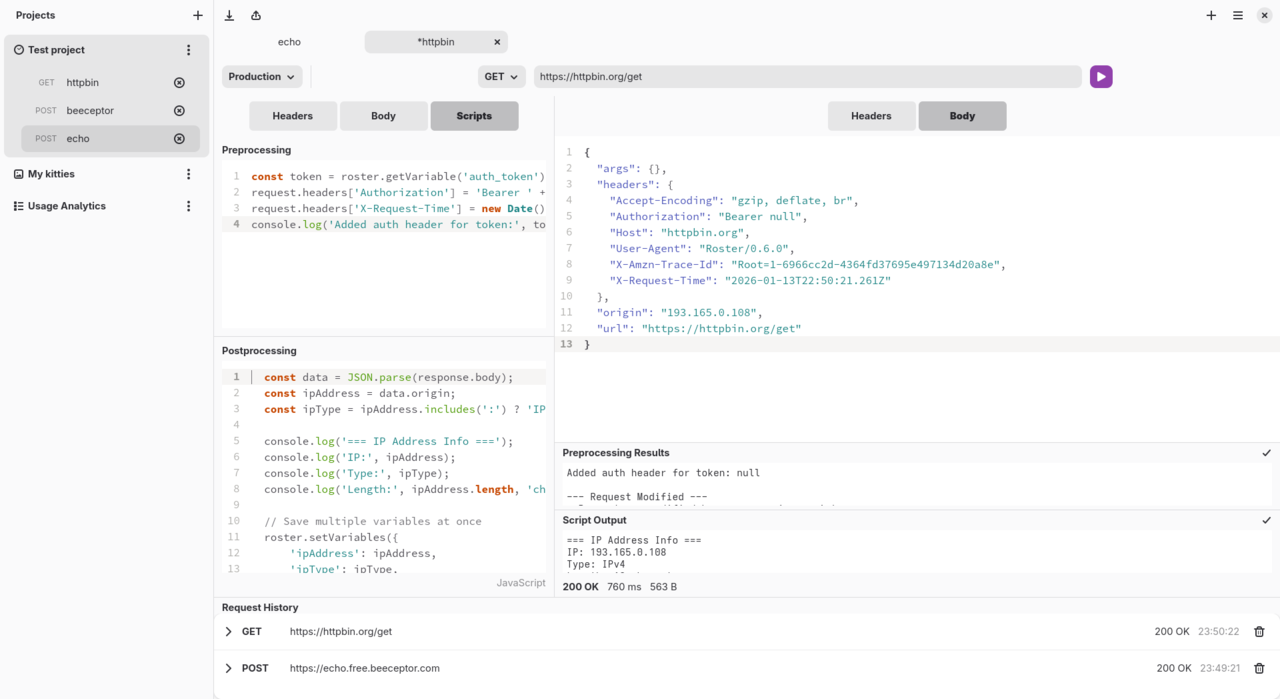Select the response Headers tab
Viewport: 1280px width, 699px height.
(871, 116)
